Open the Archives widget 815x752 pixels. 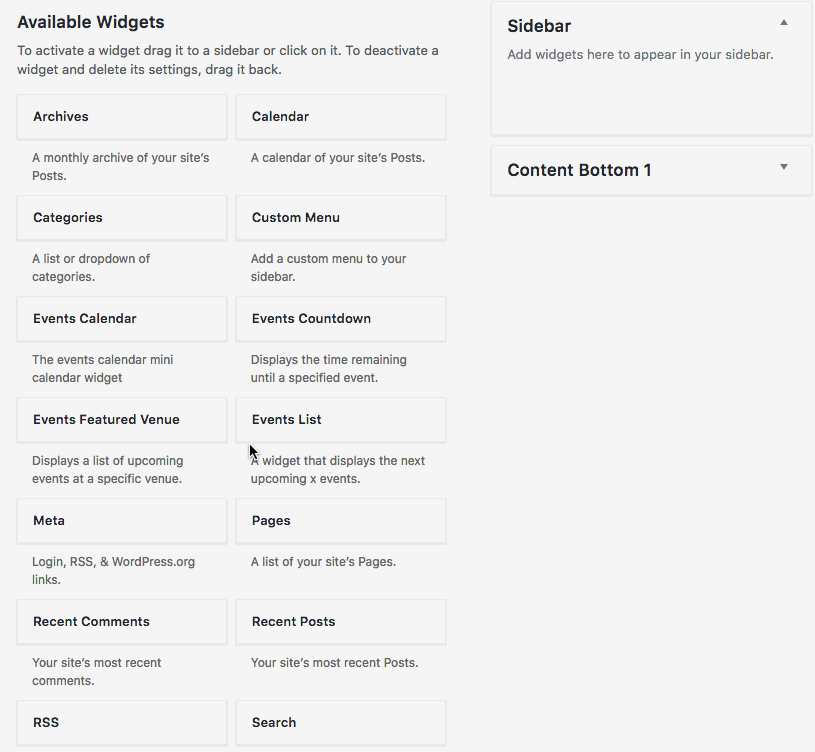click(121, 116)
